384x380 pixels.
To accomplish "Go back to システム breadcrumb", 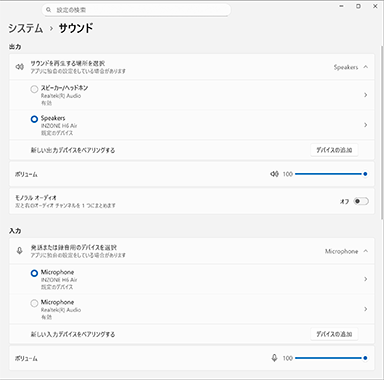I will tap(26, 28).
